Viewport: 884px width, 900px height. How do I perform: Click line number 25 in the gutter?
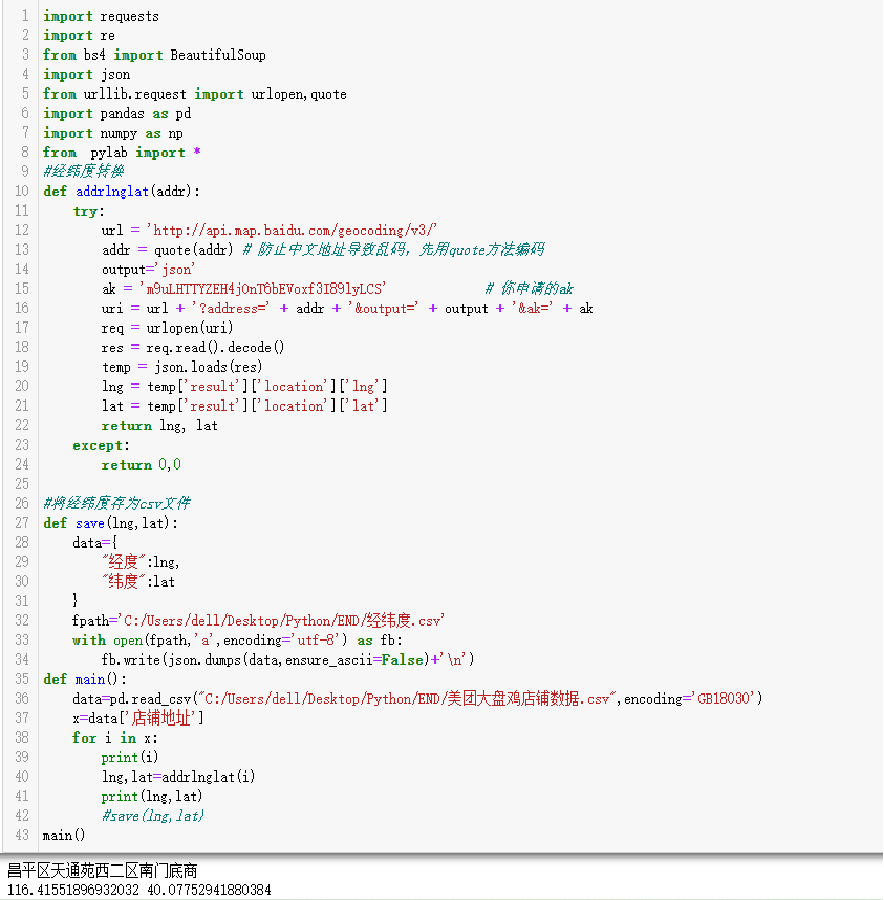(x=22, y=484)
